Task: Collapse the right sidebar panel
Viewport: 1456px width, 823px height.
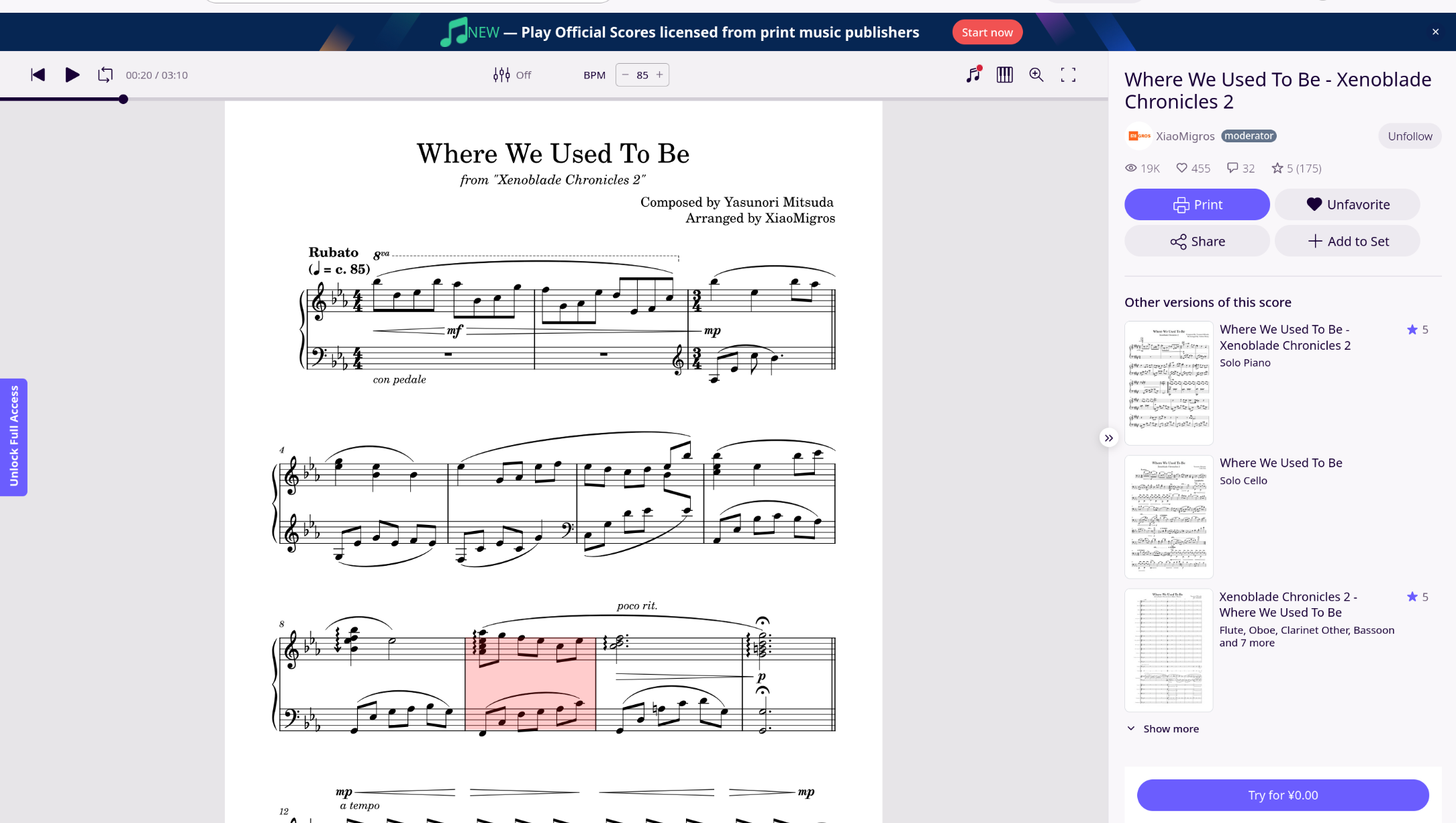Action: pyautogui.click(x=1108, y=438)
